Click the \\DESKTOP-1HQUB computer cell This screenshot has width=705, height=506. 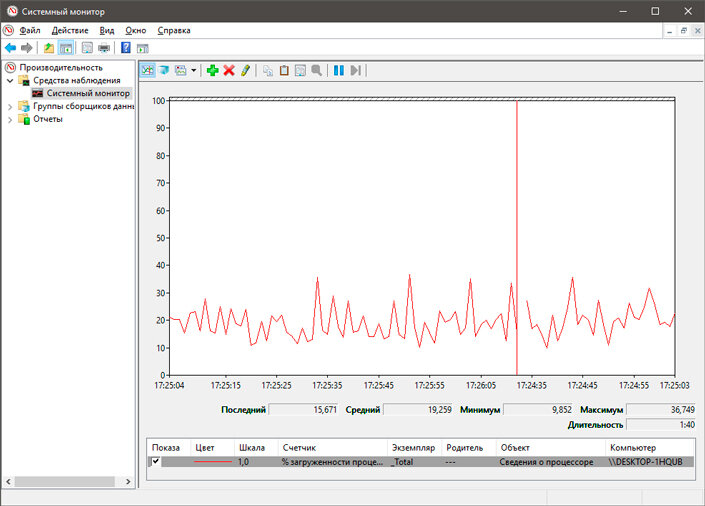click(x=645, y=461)
